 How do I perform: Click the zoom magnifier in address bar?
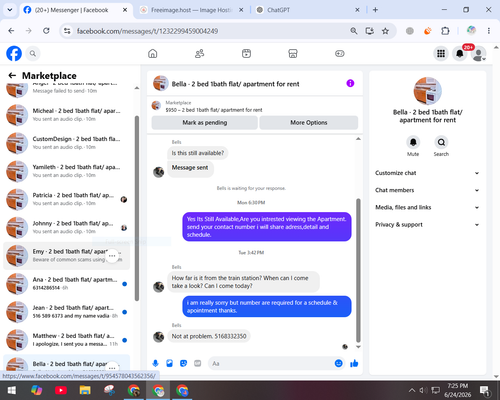click(354, 31)
